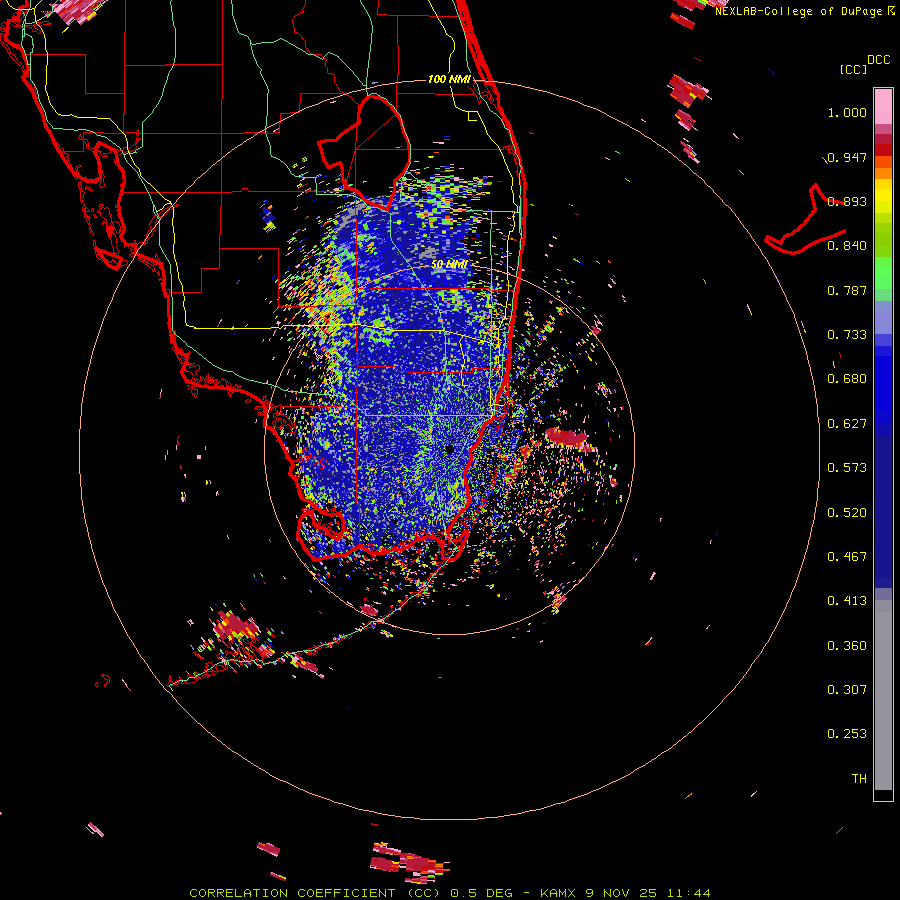Screen dimensions: 900x900
Task: Click the 0.520 scale value
Action: (x=847, y=513)
